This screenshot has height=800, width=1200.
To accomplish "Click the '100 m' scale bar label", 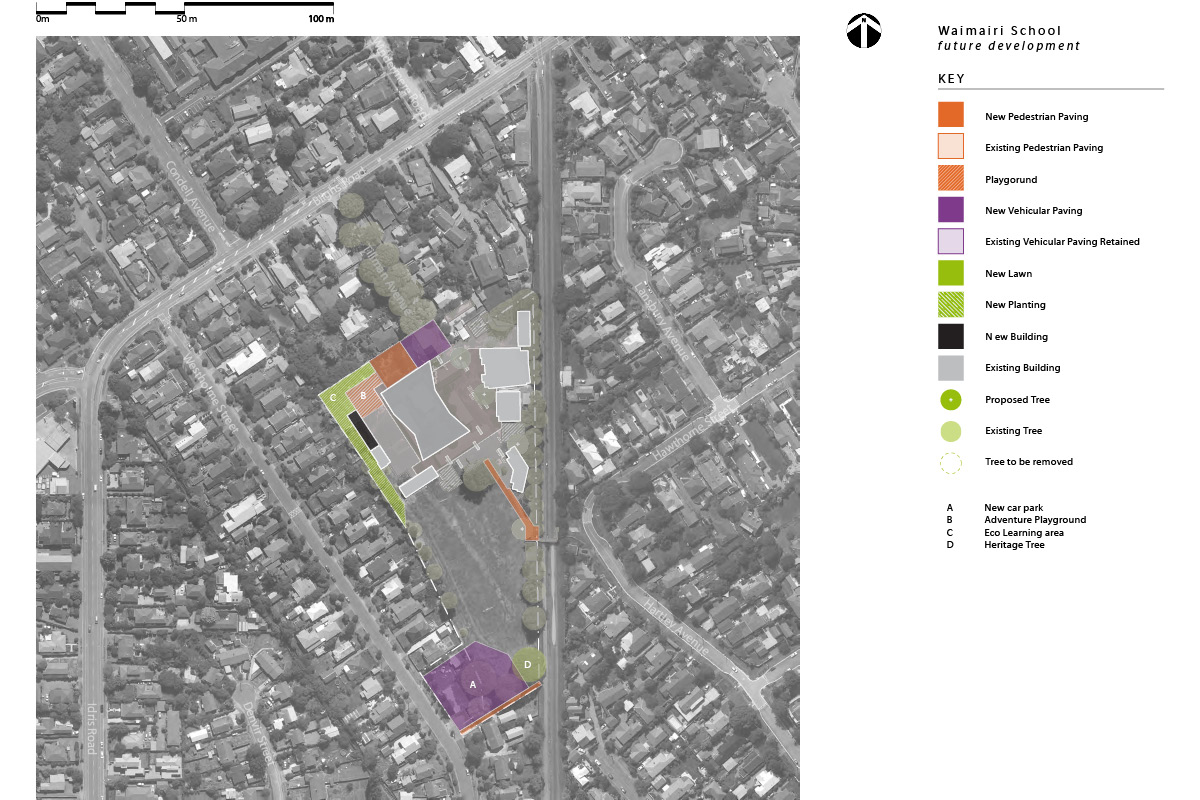I will 321,19.
